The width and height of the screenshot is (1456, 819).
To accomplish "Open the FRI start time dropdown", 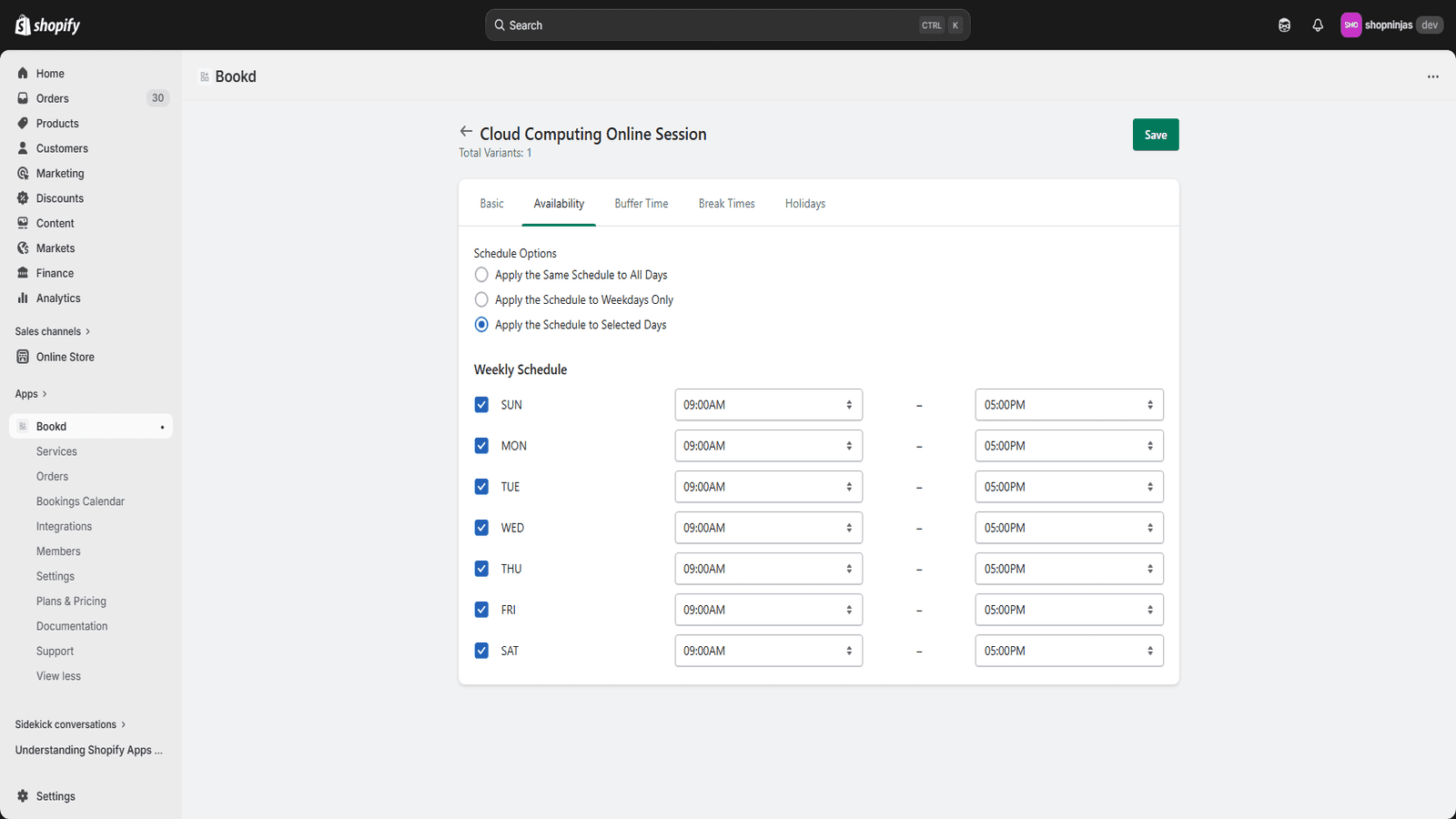I will pyautogui.click(x=769, y=610).
